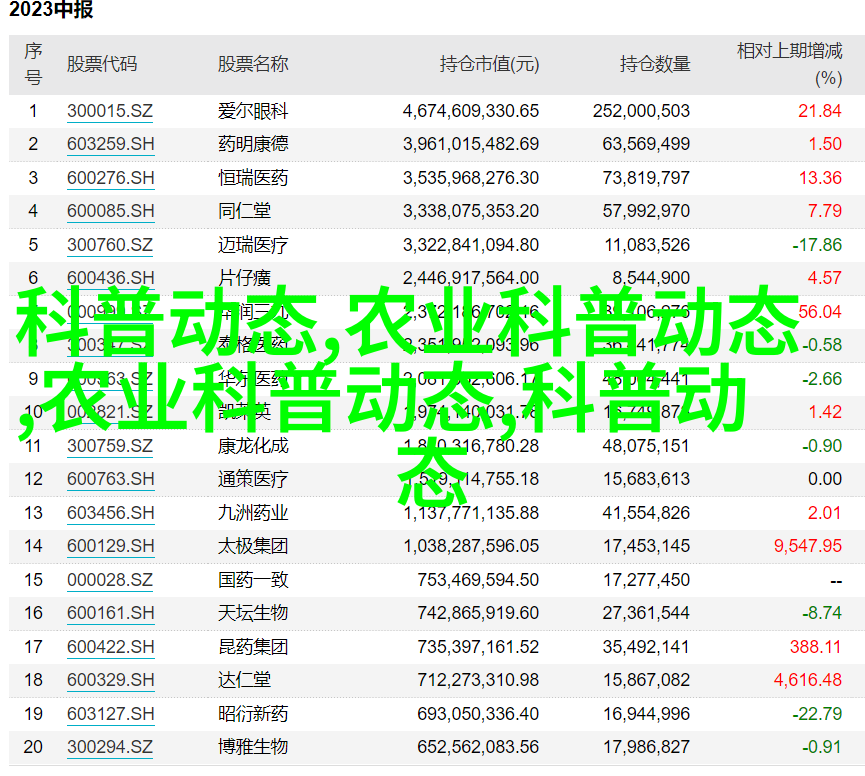Select change value -17.86

(817, 245)
